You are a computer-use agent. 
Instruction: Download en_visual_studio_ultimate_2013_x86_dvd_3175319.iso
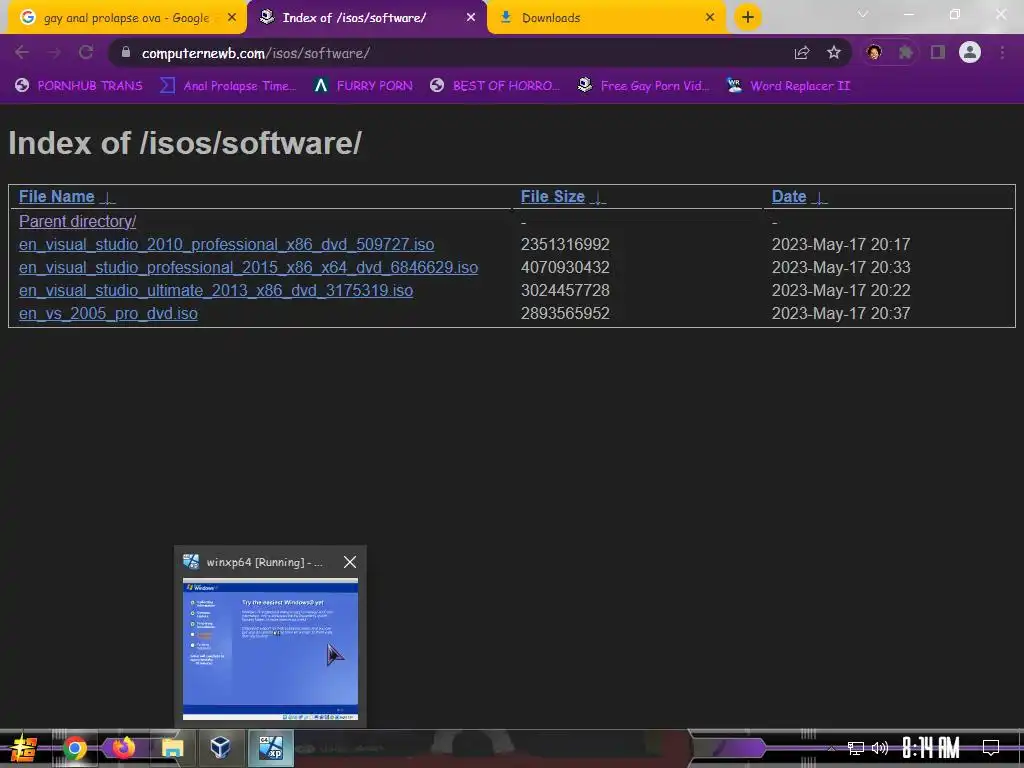tap(216, 290)
